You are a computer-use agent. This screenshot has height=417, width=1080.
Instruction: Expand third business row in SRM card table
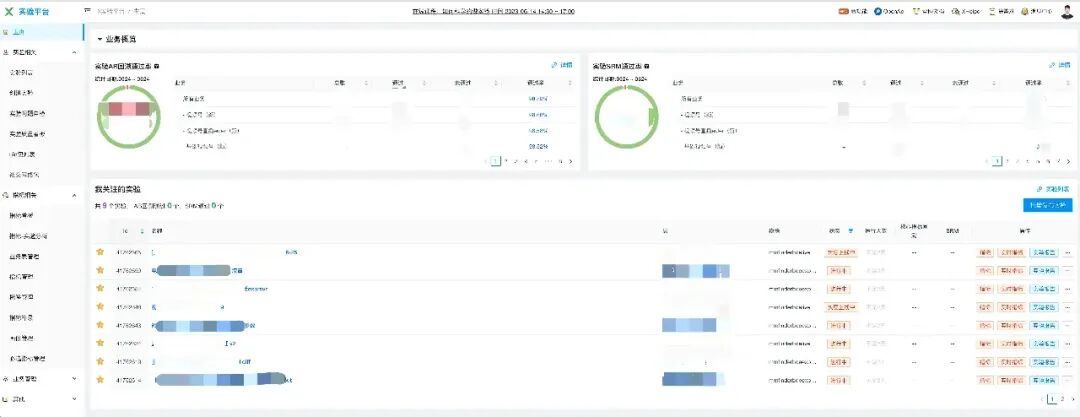click(682, 130)
